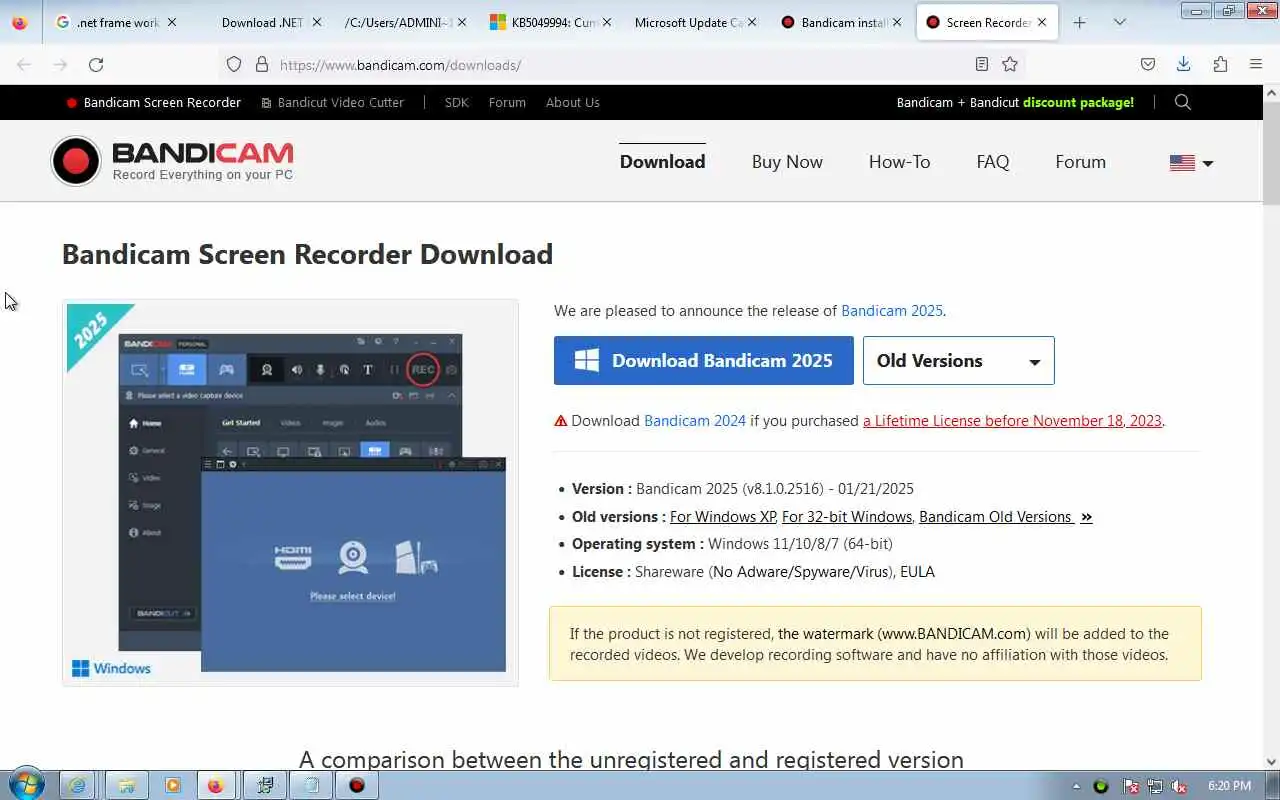Expand the Old Versions dropdown
The image size is (1280, 800).
click(x=958, y=360)
